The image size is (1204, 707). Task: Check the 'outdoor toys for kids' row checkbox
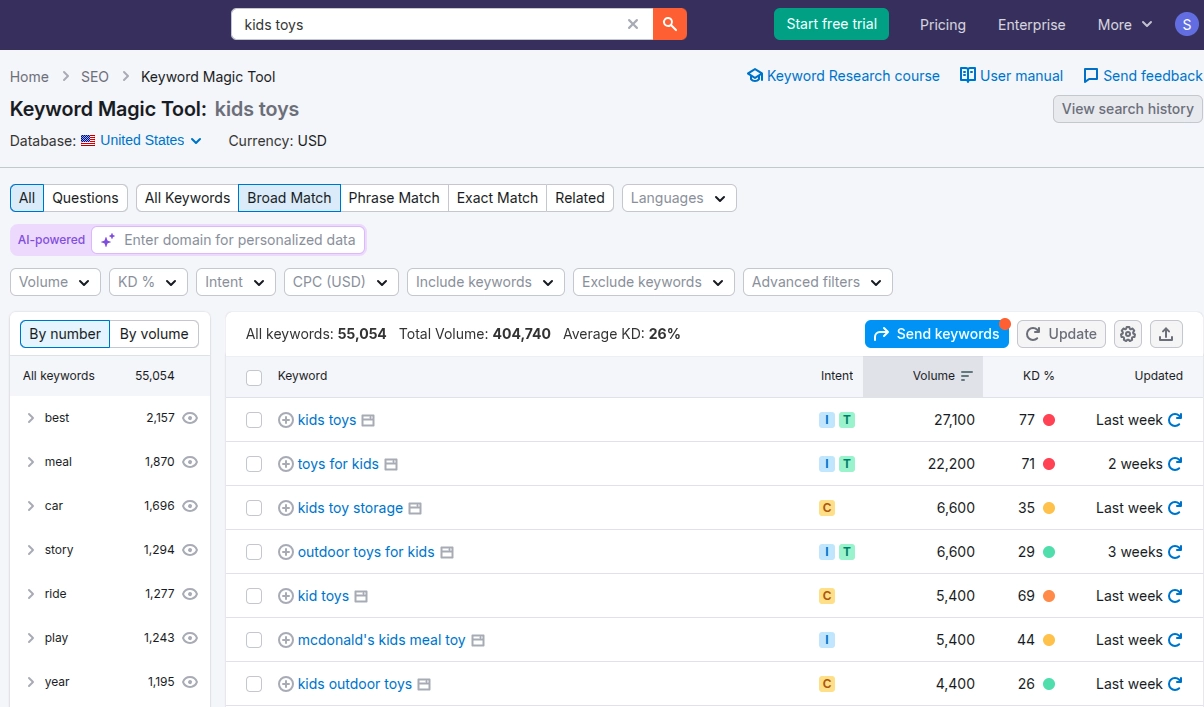click(x=254, y=552)
